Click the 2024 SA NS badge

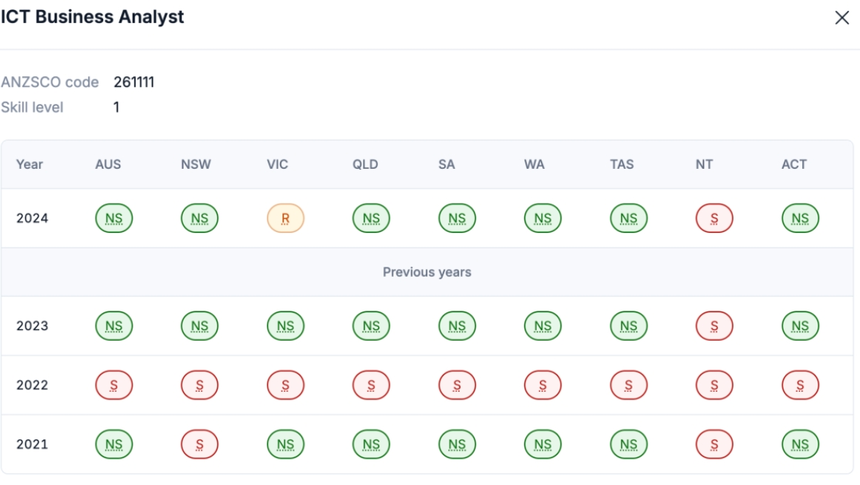(457, 218)
